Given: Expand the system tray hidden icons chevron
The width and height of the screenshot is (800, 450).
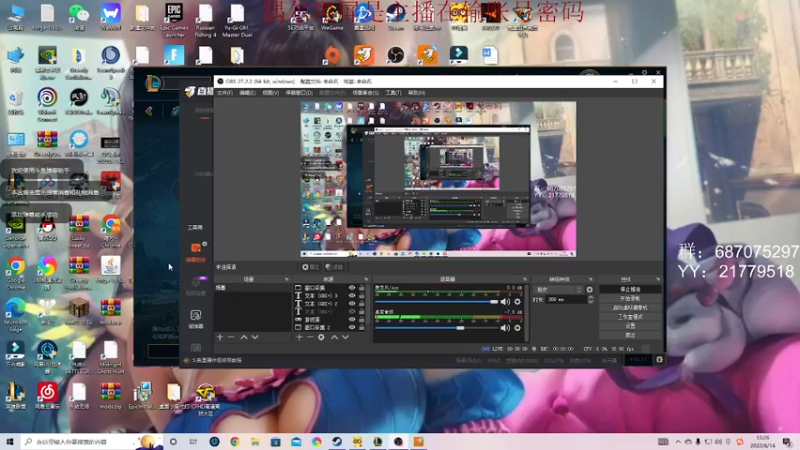Looking at the screenshot, I should 678,442.
